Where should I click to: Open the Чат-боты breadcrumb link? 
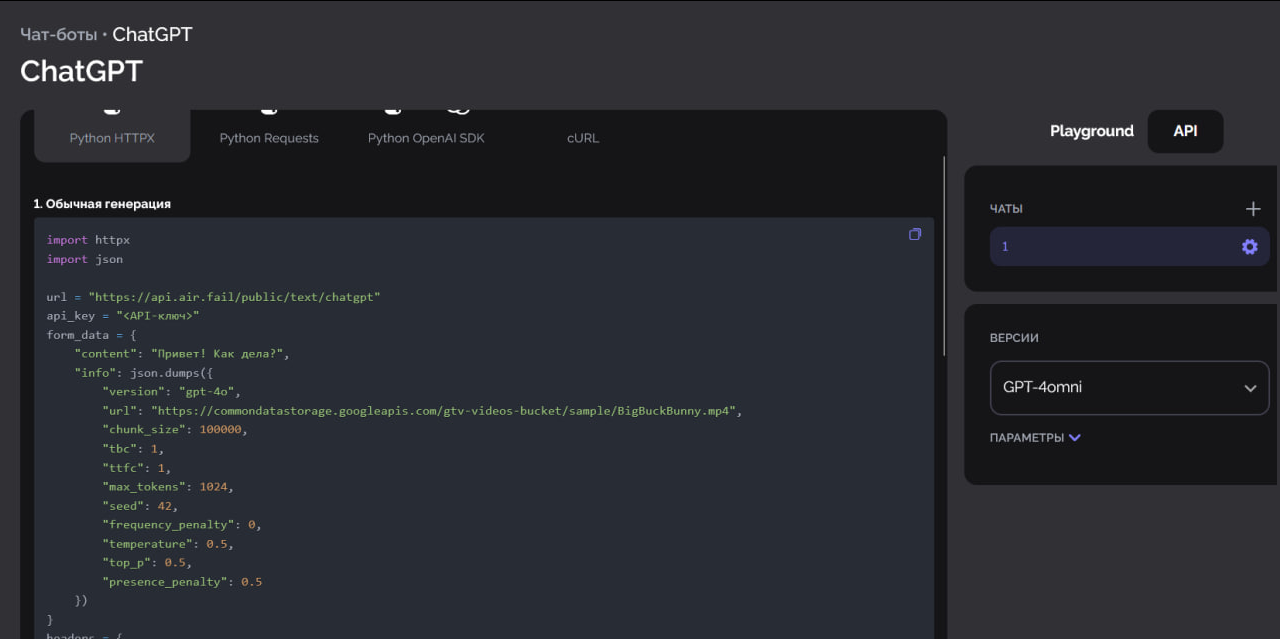coord(59,35)
